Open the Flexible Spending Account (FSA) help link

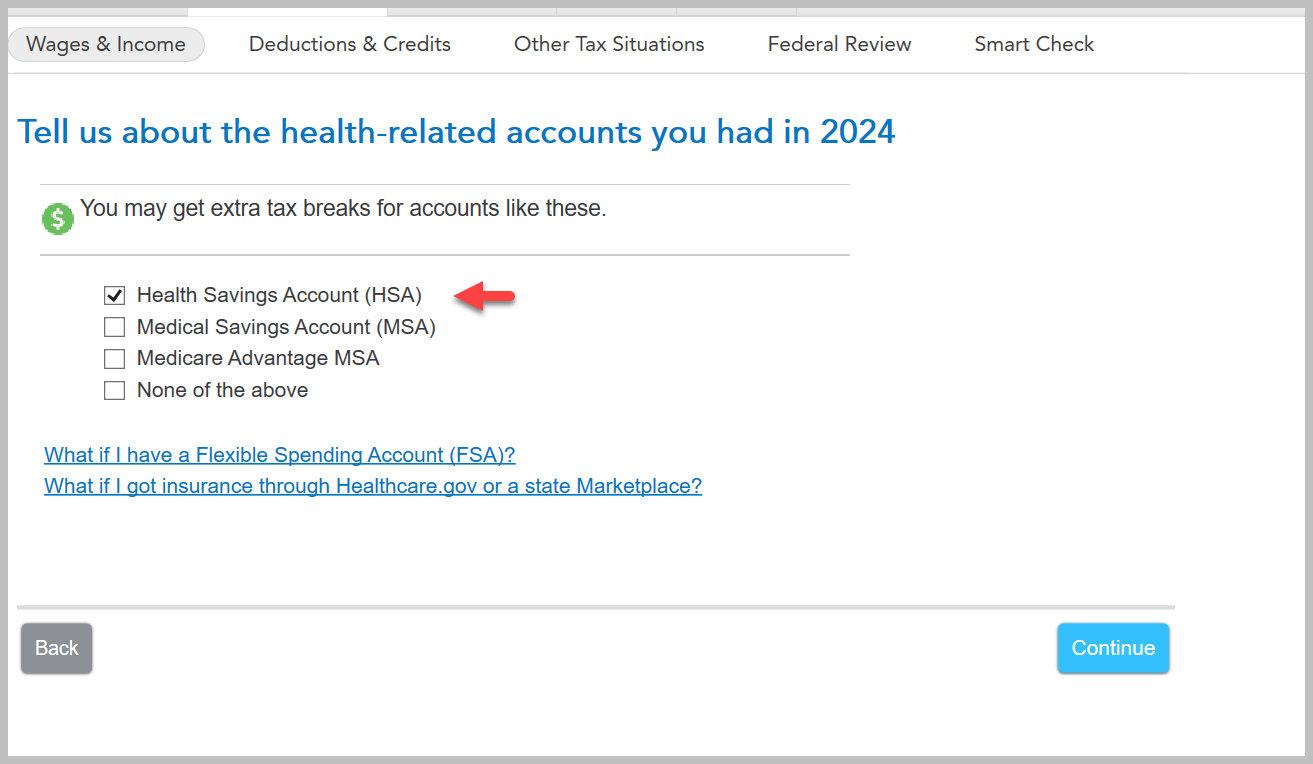(280, 455)
